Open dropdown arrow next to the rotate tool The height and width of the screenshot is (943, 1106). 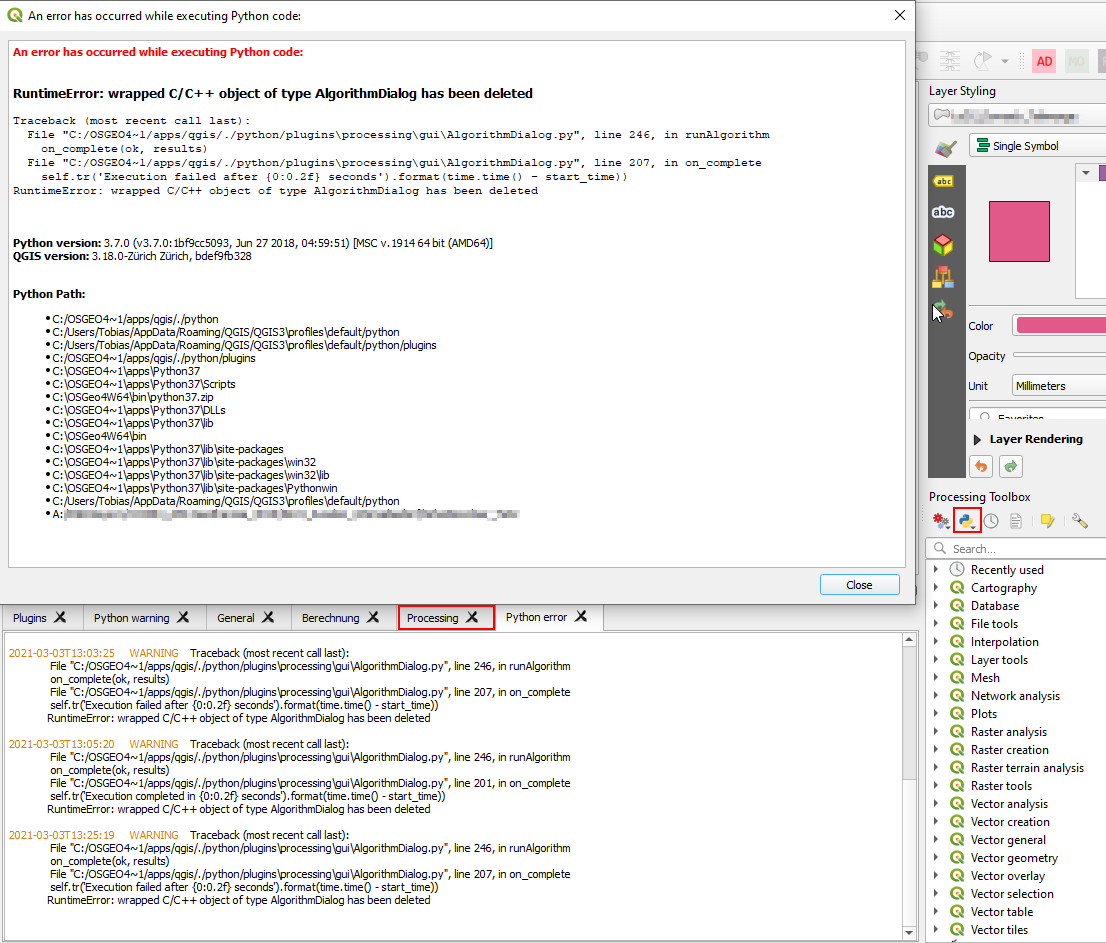(x=1004, y=61)
